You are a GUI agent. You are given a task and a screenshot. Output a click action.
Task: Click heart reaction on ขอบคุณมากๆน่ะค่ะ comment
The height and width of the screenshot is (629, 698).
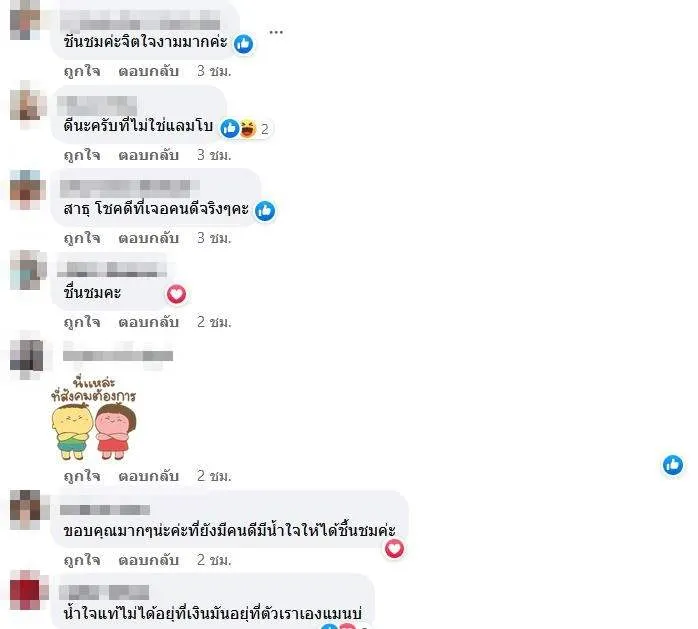tap(394, 548)
